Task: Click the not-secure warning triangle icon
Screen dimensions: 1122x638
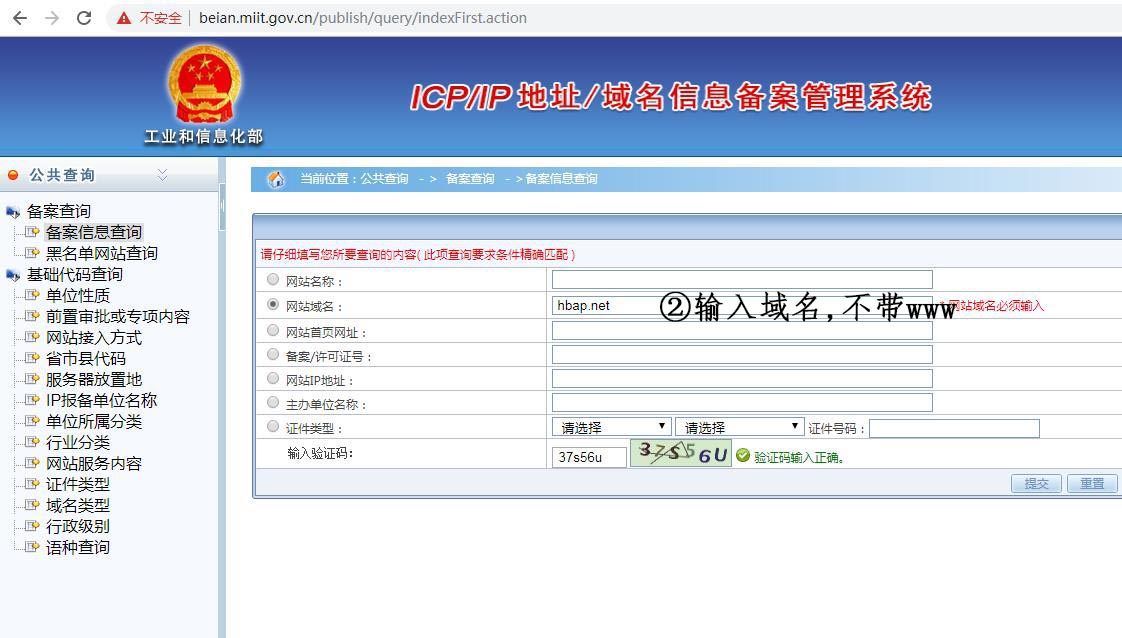Action: (x=124, y=18)
